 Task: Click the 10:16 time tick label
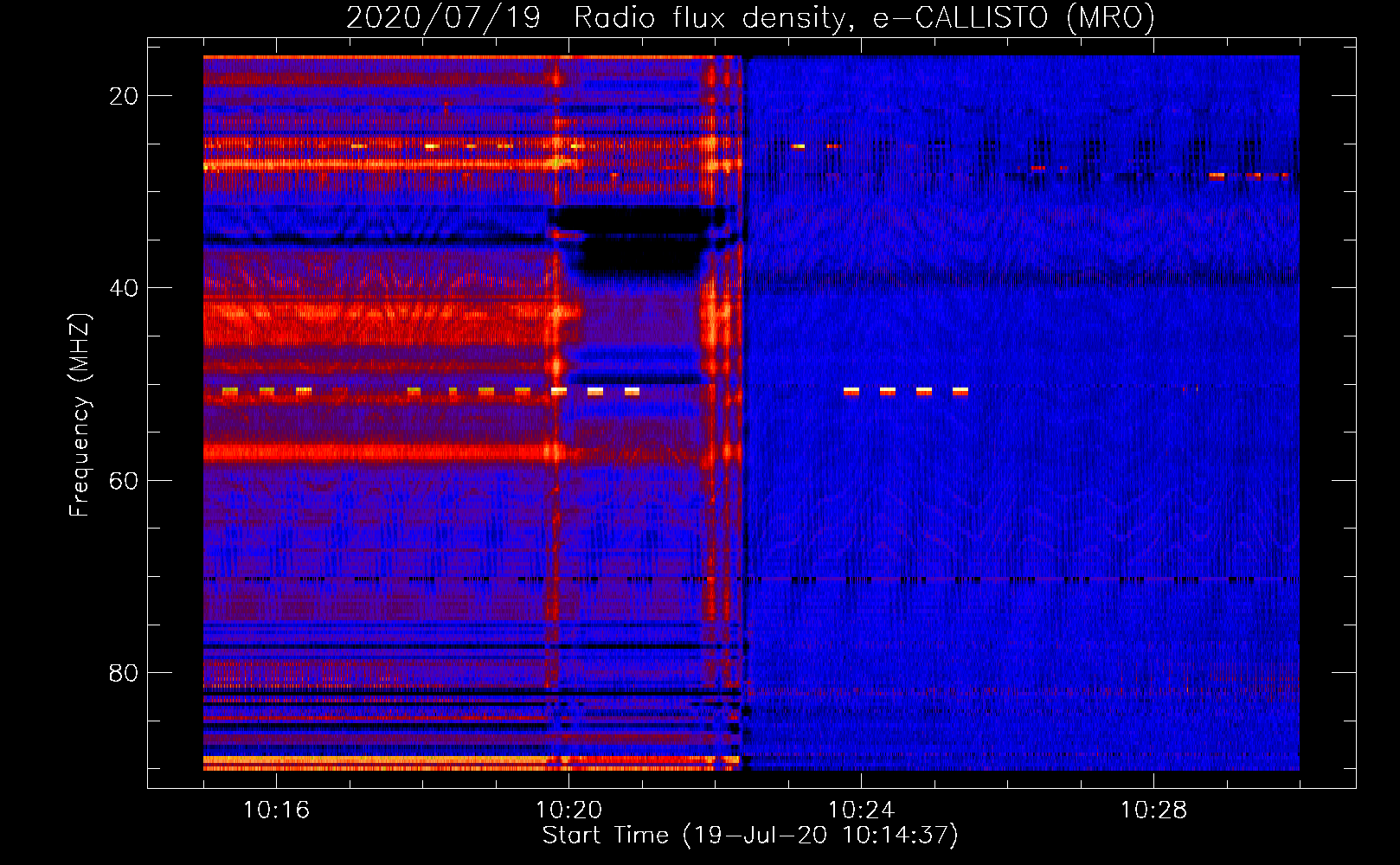(x=276, y=811)
